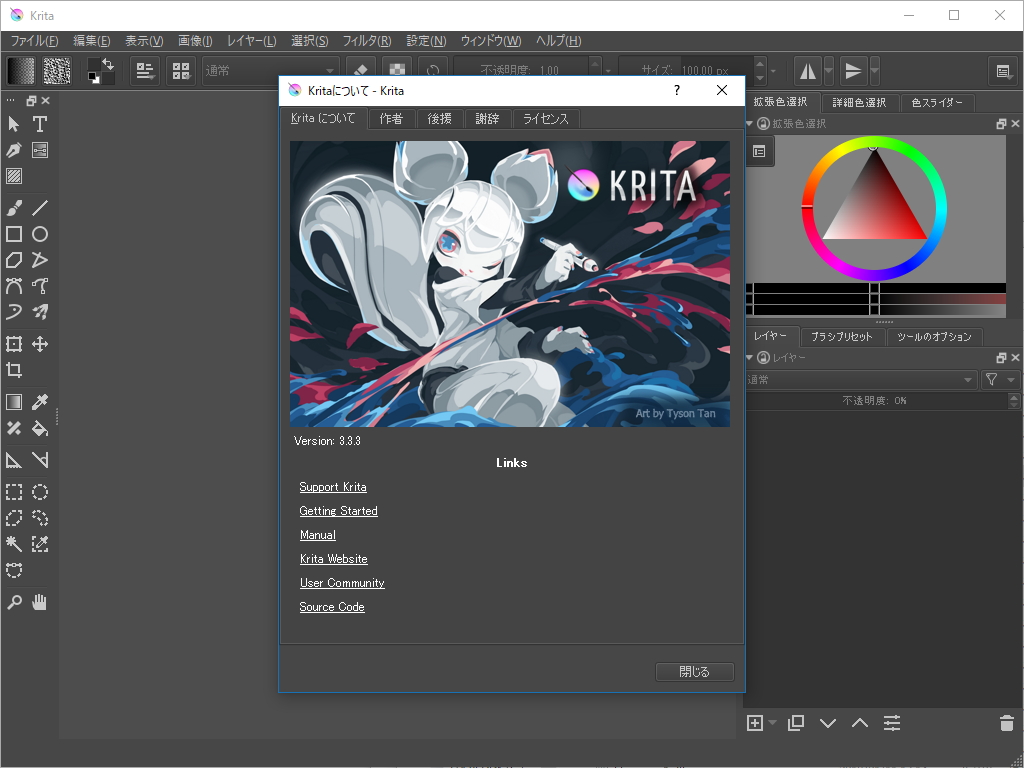This screenshot has width=1024, height=768.
Task: Open the フィルタ menu
Action: click(367, 41)
